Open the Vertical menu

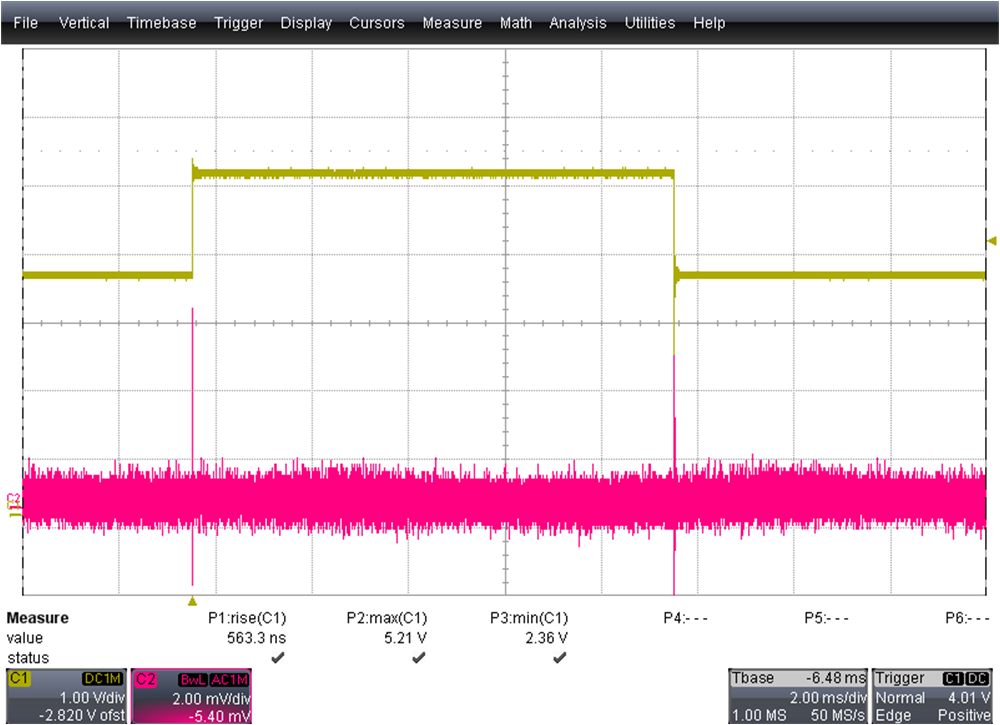click(85, 22)
